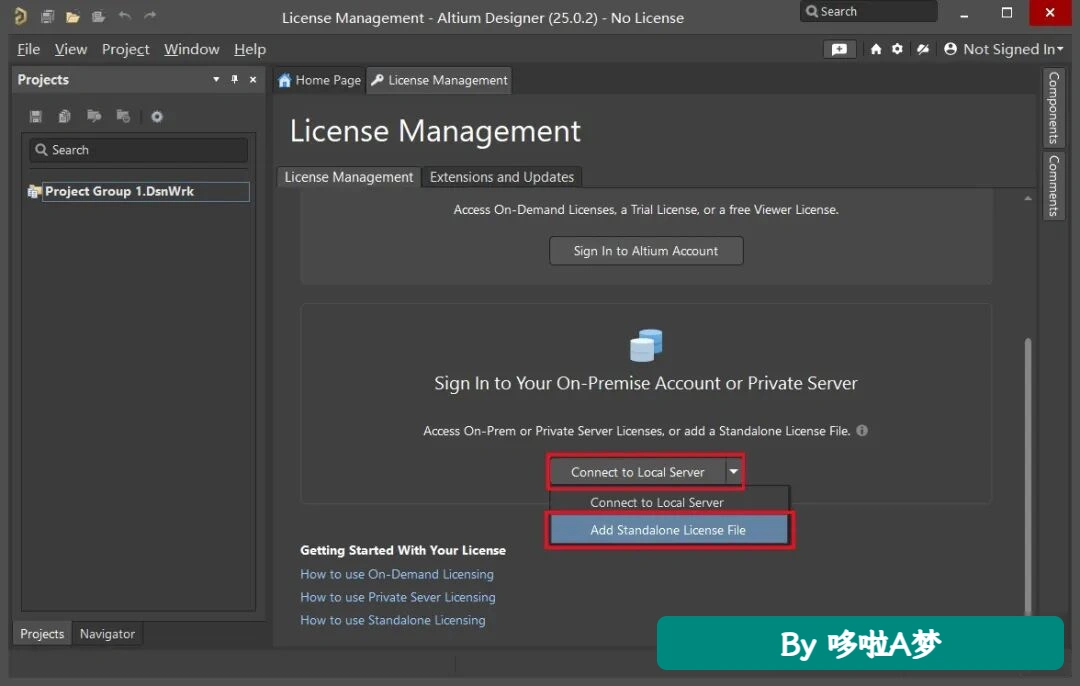Open a document via the folder icon
The height and width of the screenshot is (686, 1080).
(x=73, y=17)
